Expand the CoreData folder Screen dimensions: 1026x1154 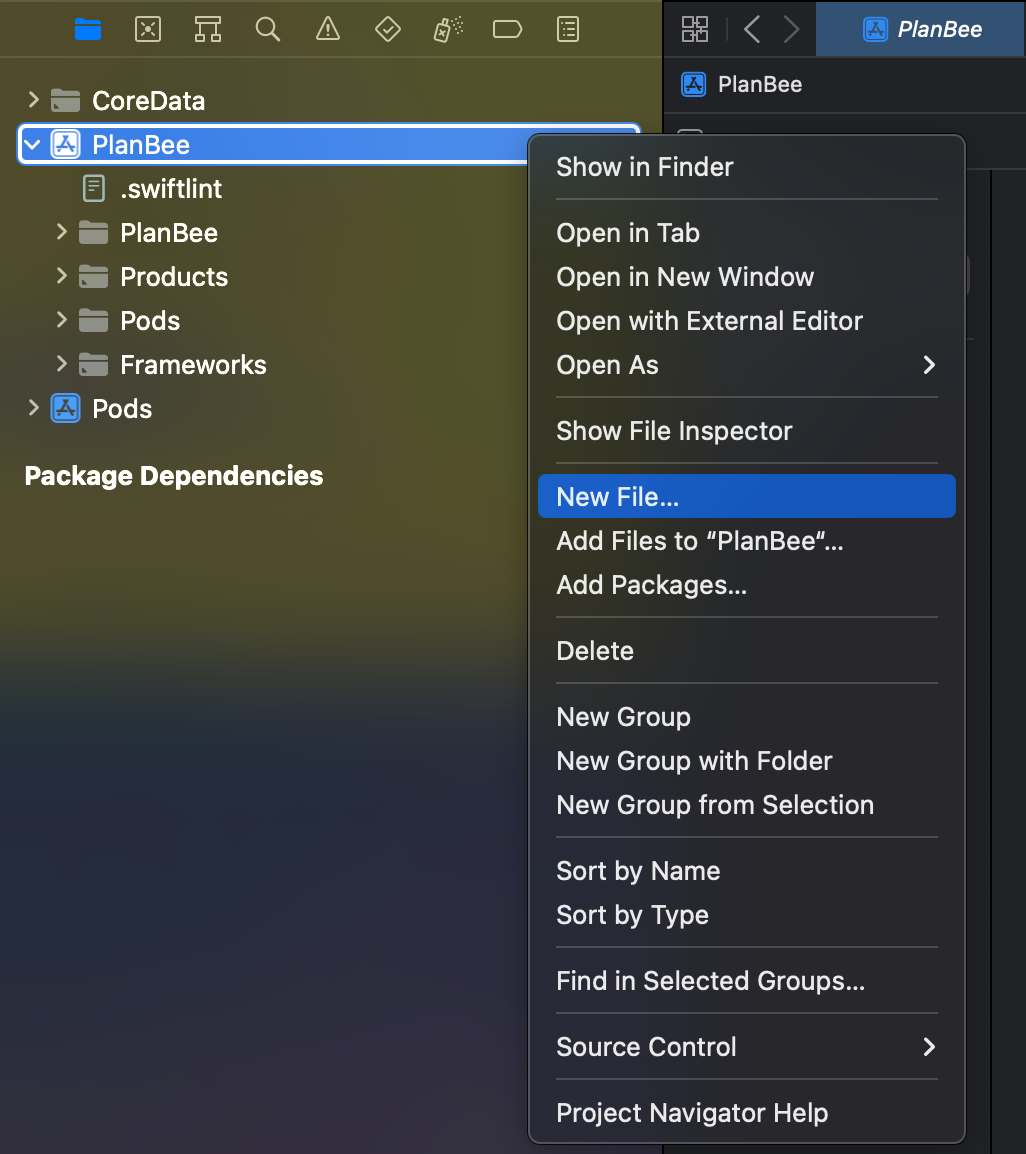pos(33,99)
